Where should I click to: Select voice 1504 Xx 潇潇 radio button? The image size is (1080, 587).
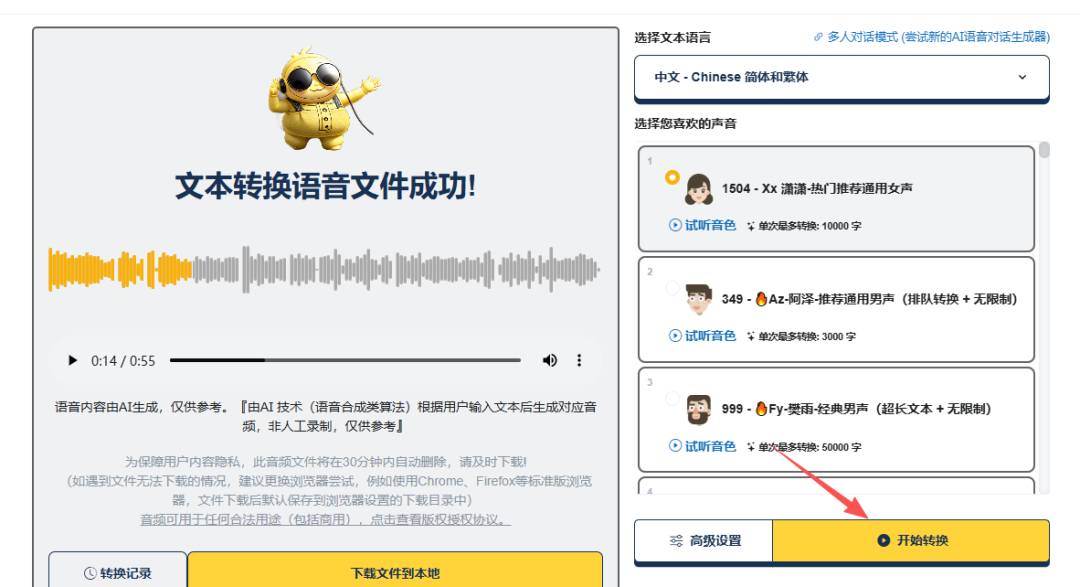point(672,178)
